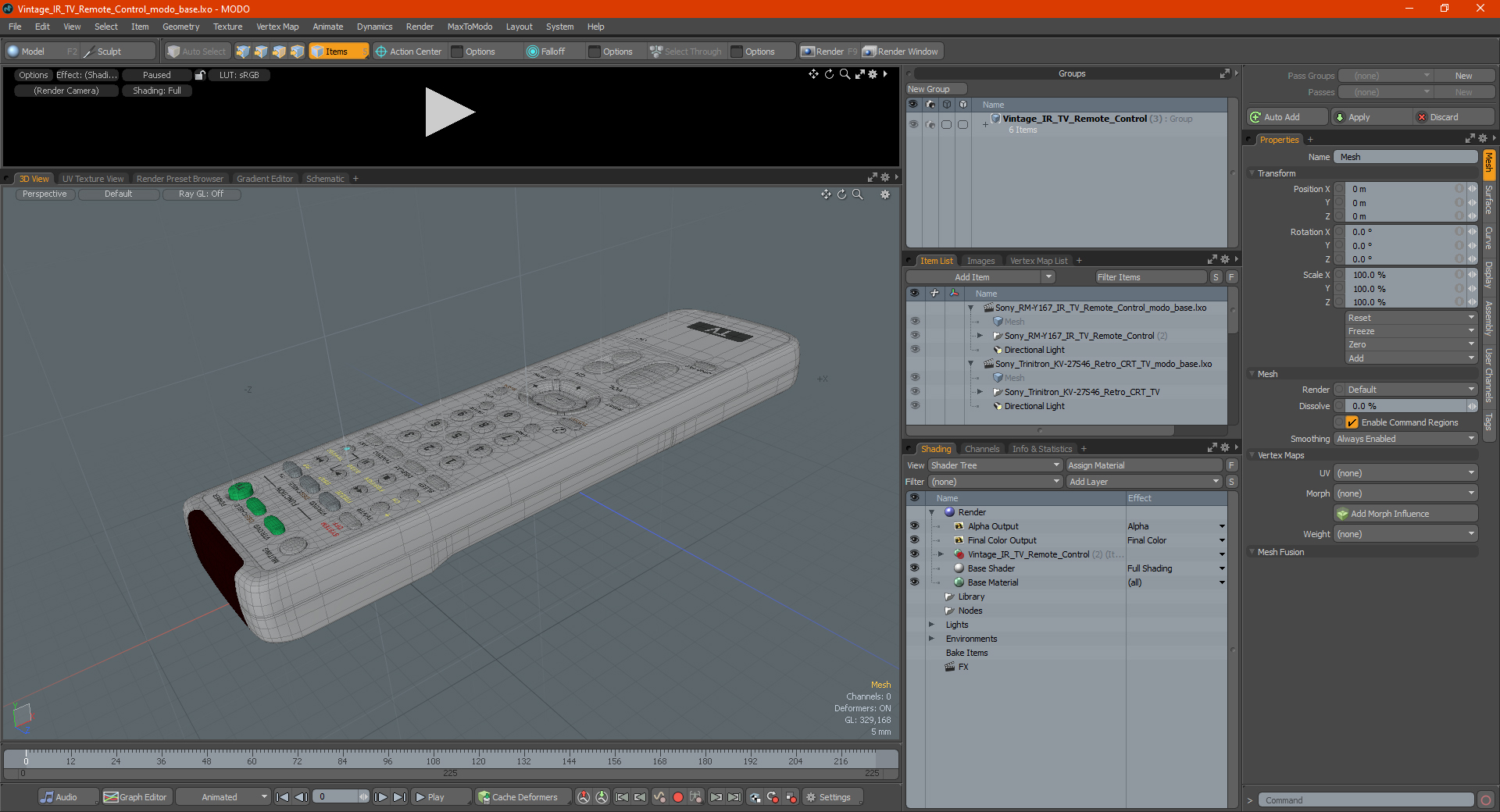Toggle the preview lock icon
This screenshot has width=1500, height=812.
click(200, 75)
